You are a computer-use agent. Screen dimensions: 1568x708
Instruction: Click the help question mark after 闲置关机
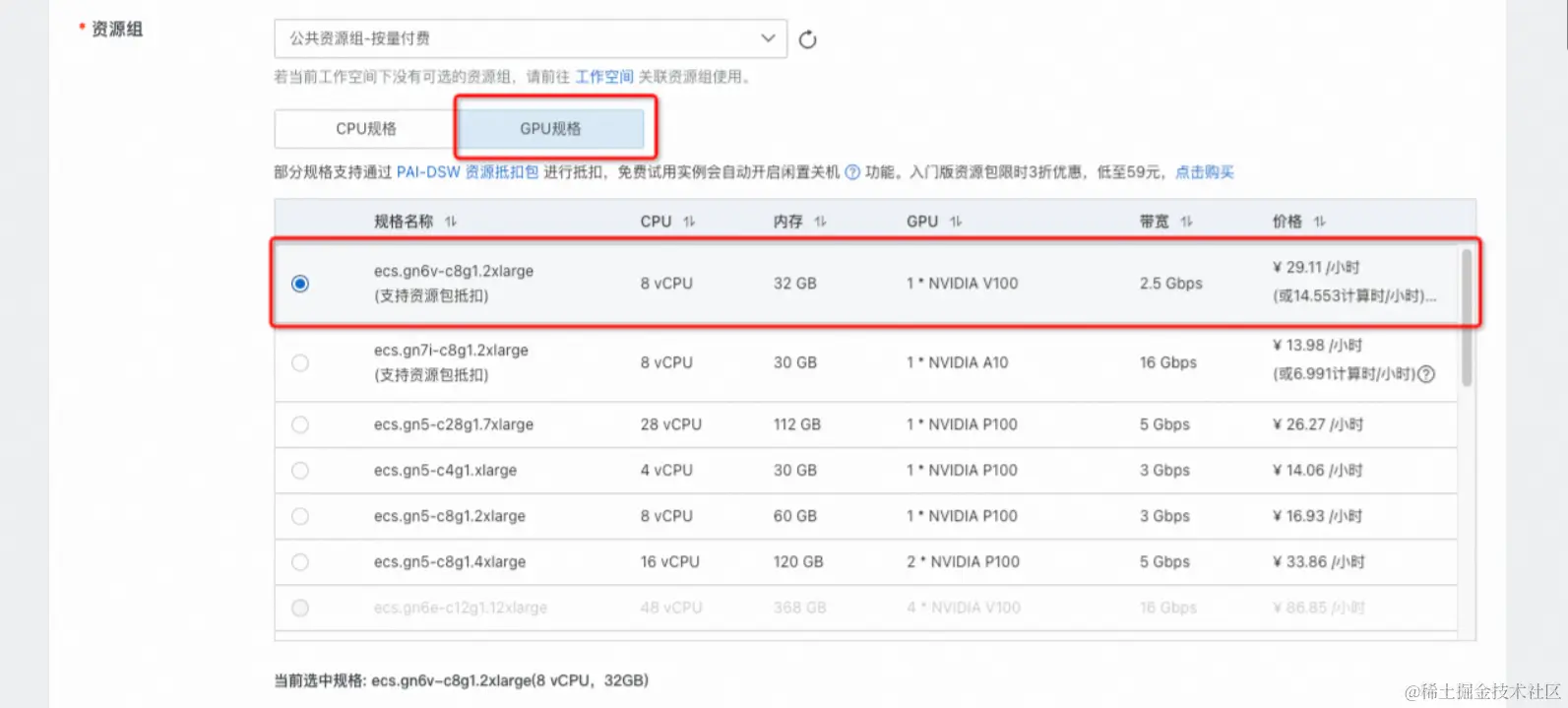pos(852,172)
